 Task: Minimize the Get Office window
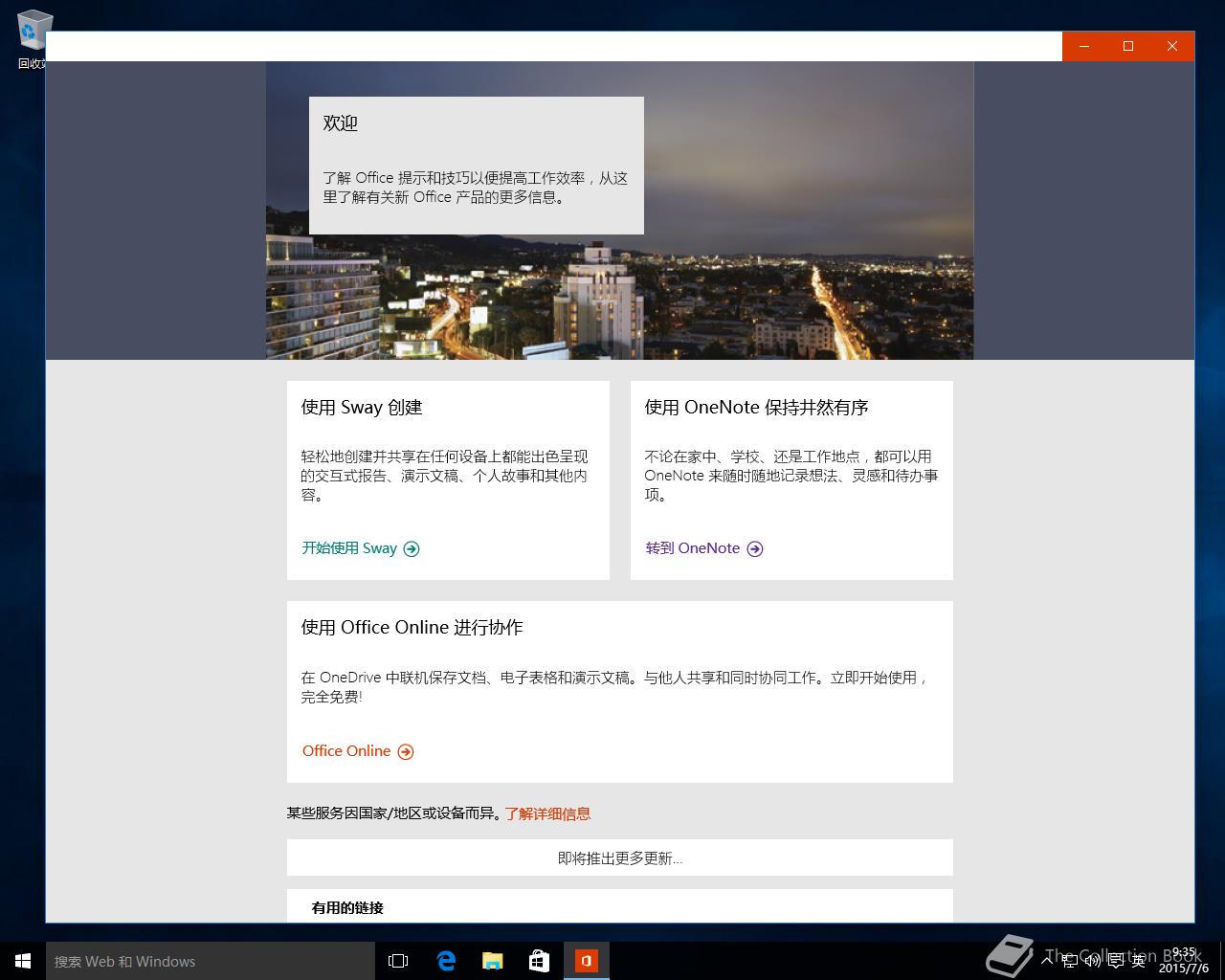[1084, 46]
